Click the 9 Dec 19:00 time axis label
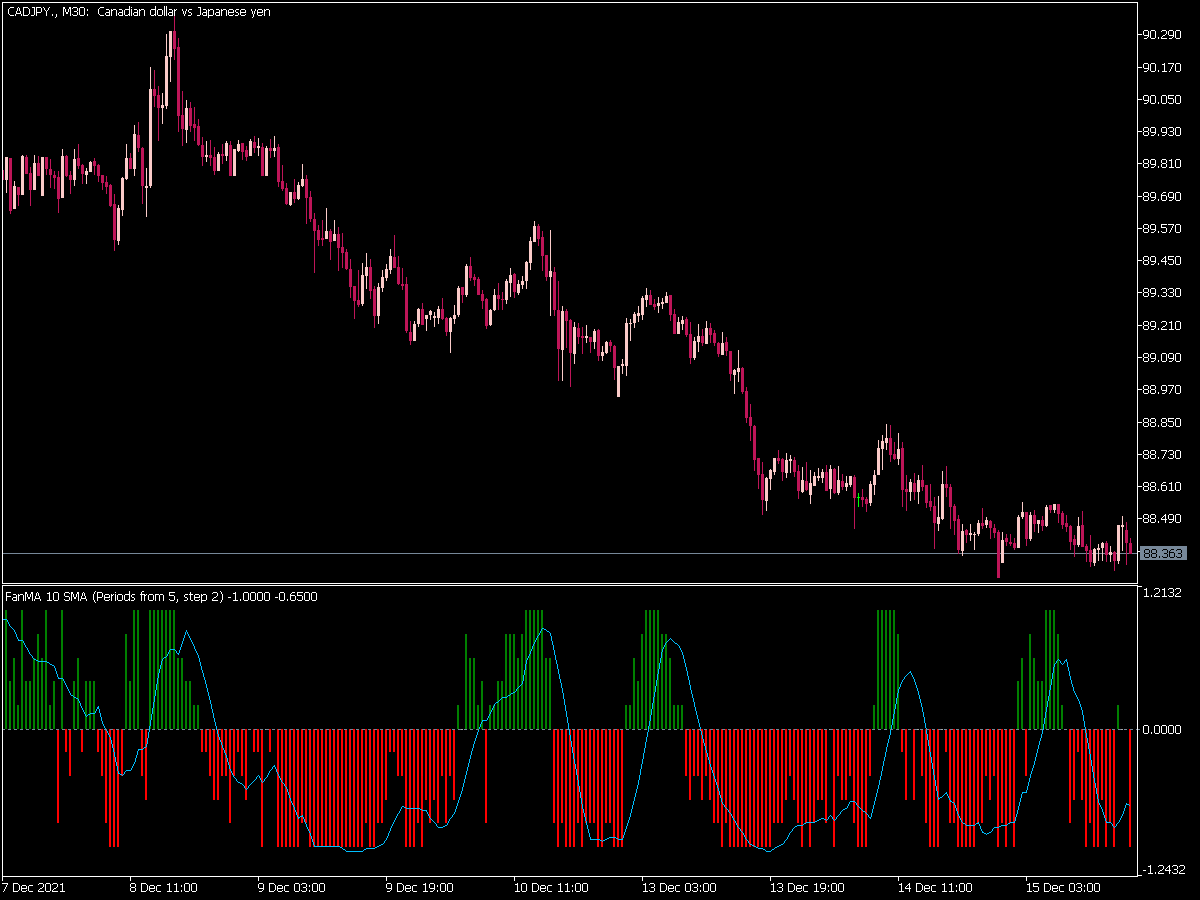The image size is (1200, 900). tap(420, 888)
